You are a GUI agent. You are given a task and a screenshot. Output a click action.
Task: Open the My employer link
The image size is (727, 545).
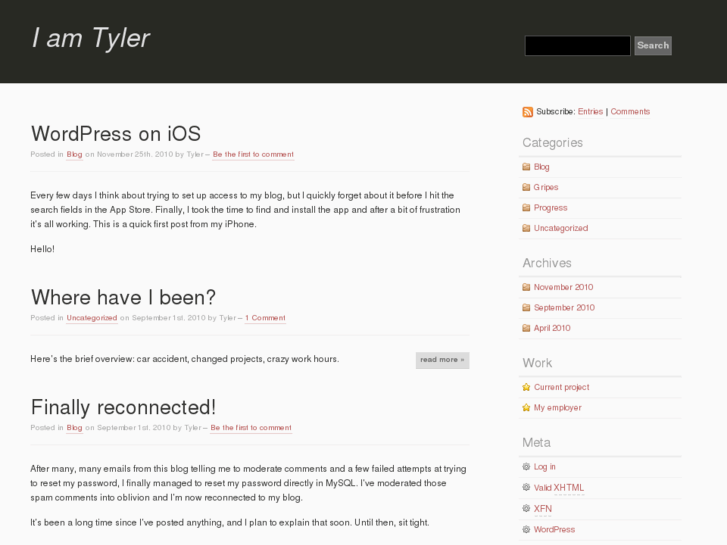tap(557, 407)
